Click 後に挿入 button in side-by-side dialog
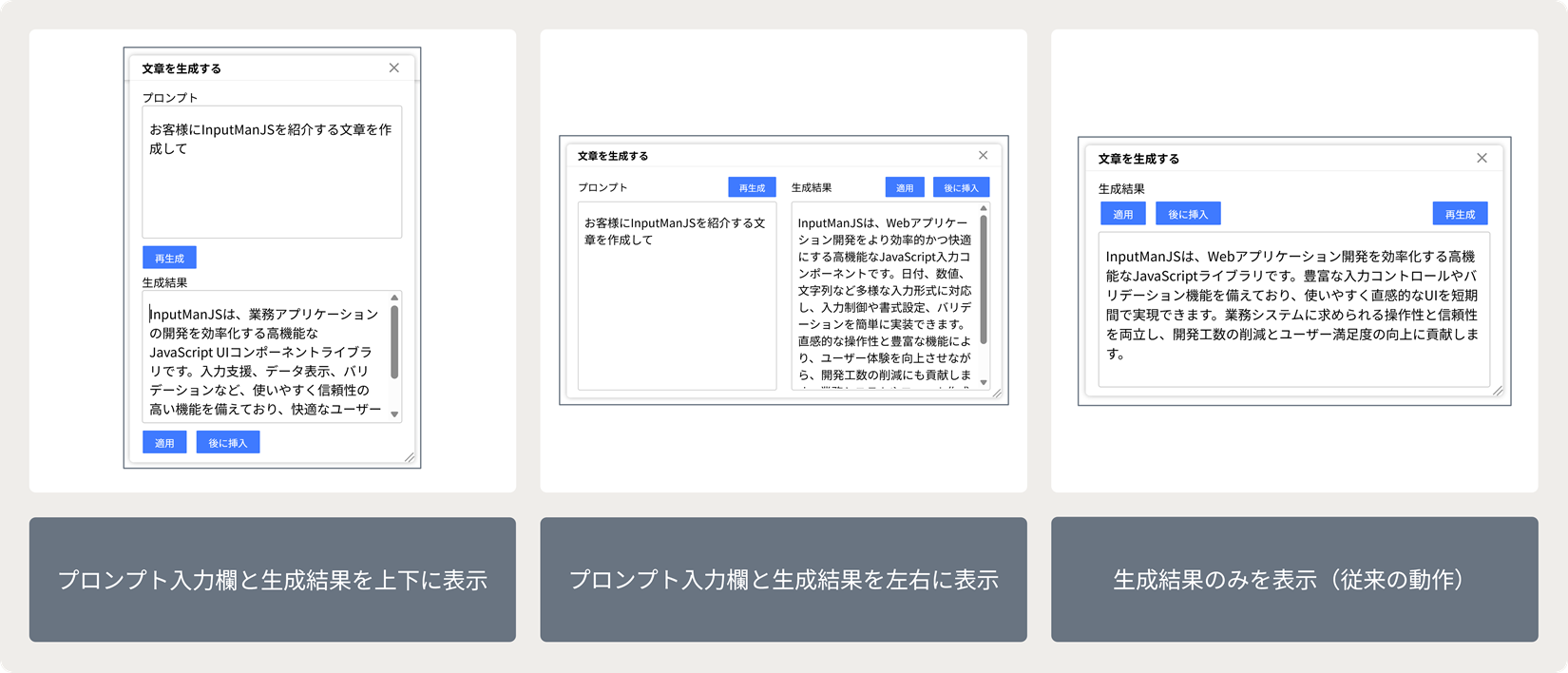Image resolution: width=1568 pixels, height=673 pixels. 961,187
